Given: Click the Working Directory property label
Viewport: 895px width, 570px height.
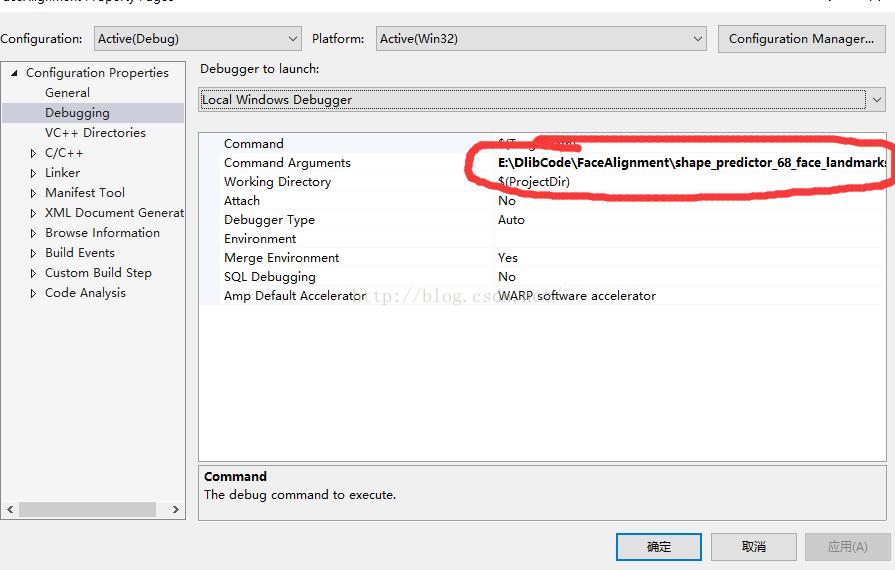Looking at the screenshot, I should tap(277, 181).
